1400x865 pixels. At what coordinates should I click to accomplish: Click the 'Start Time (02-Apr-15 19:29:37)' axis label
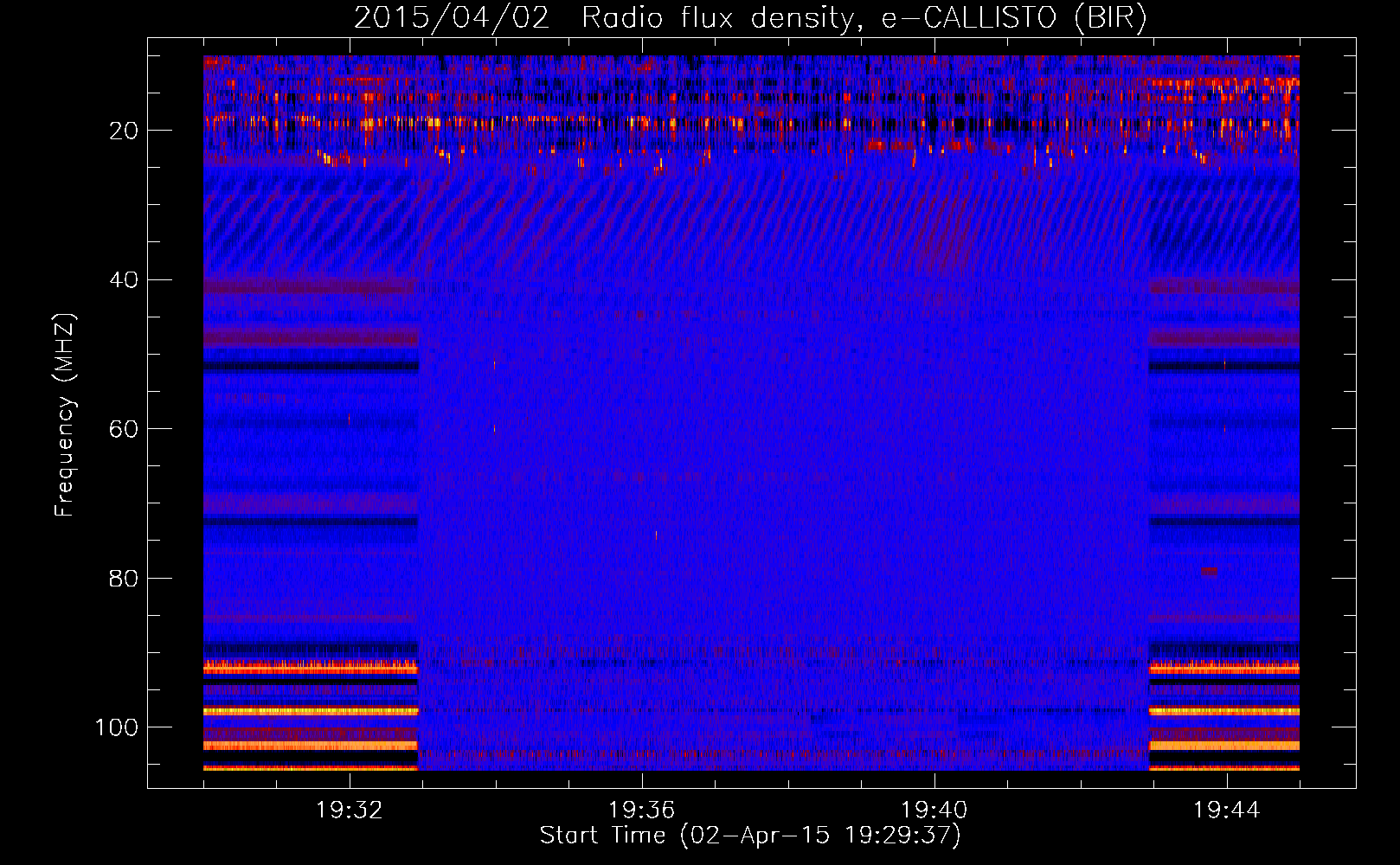[750, 836]
